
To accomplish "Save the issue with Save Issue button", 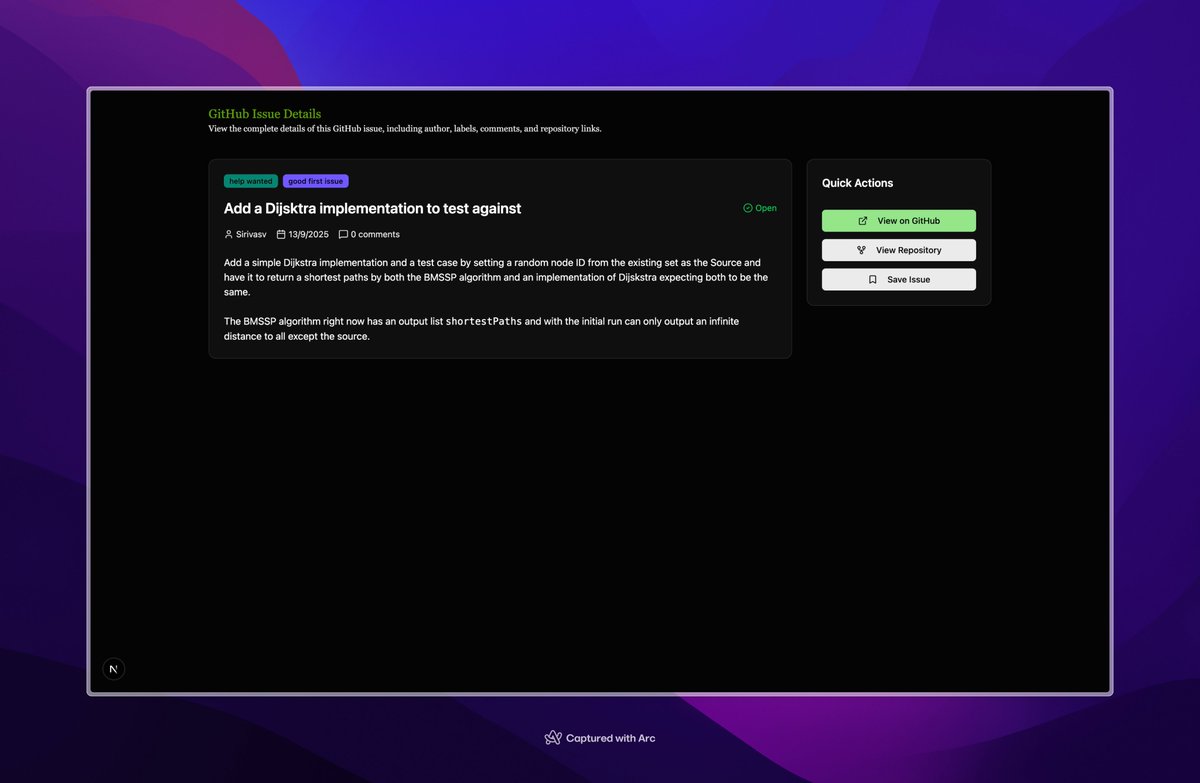I will [x=899, y=279].
